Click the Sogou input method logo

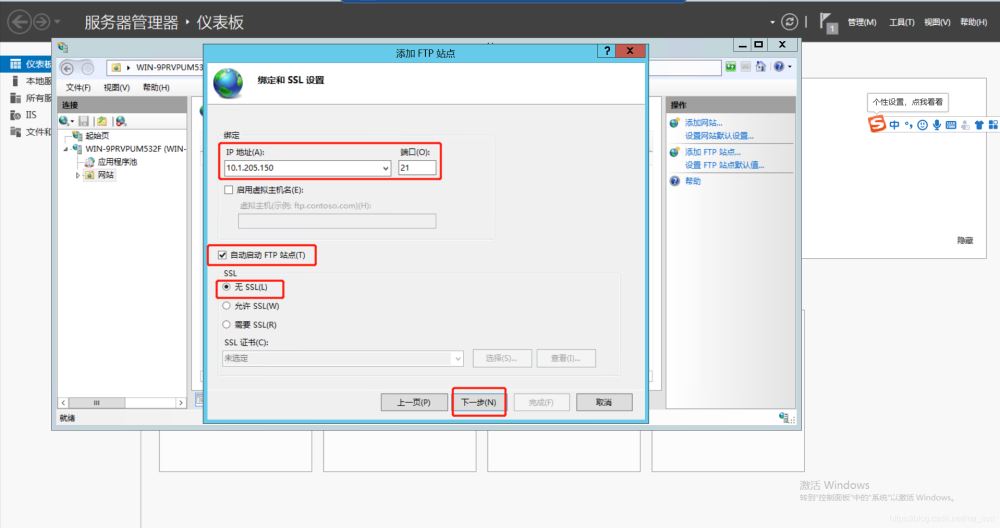876,124
